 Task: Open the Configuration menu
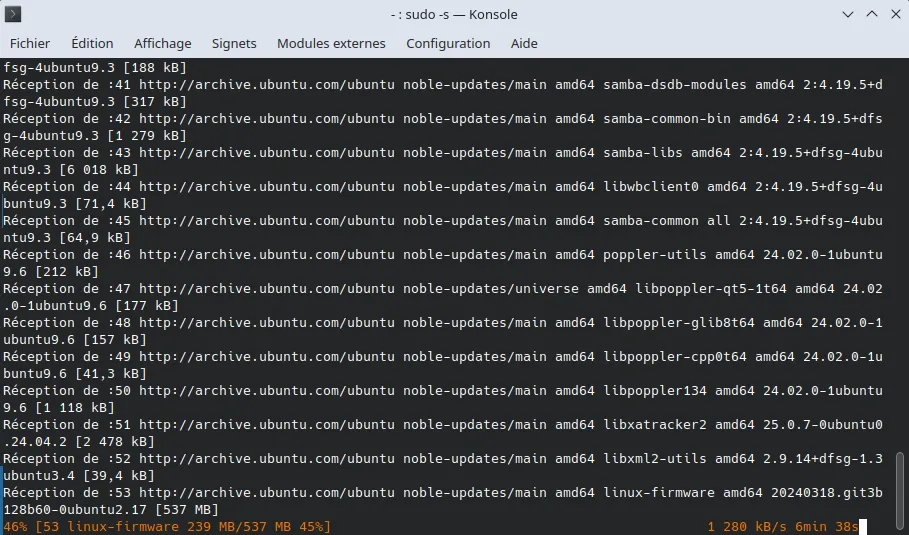(x=448, y=44)
